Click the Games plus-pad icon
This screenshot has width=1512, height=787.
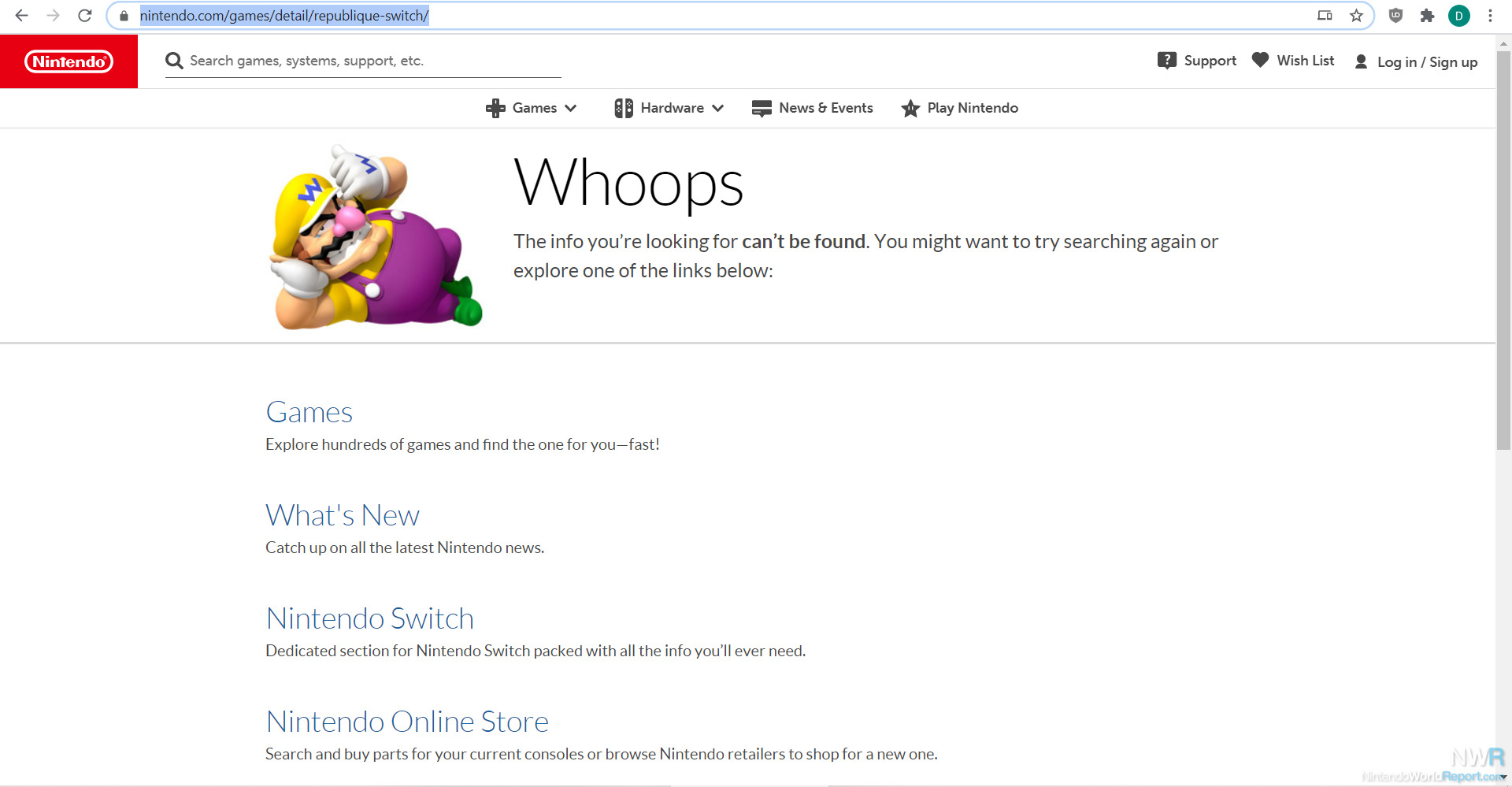tap(495, 108)
